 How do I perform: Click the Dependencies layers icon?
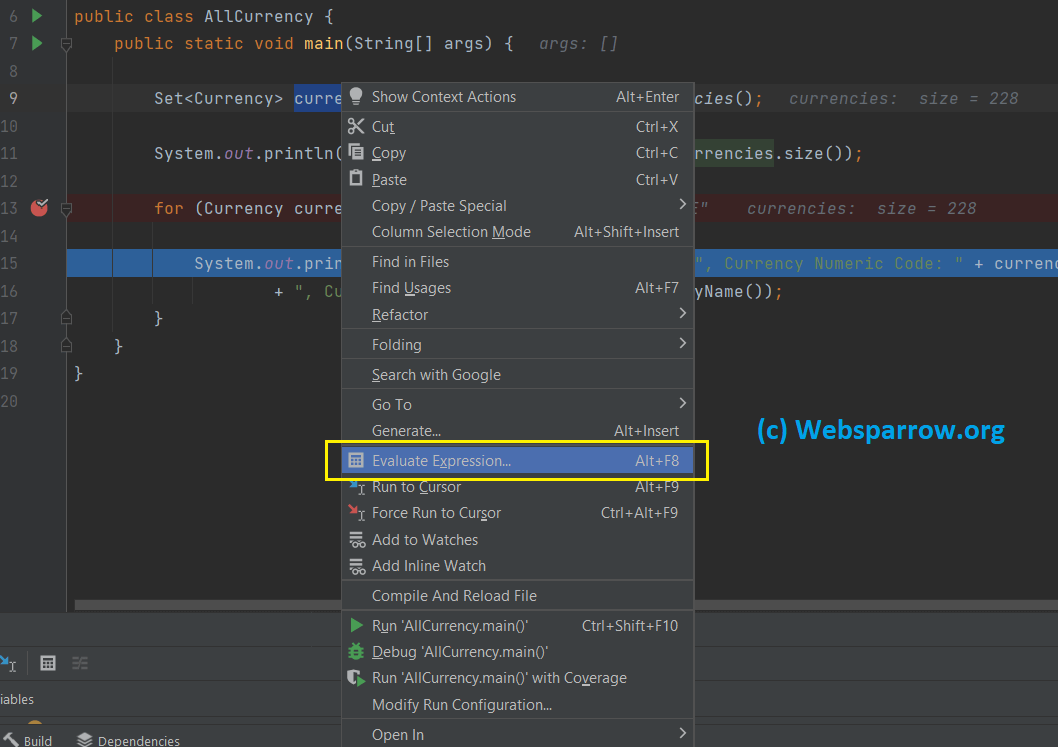click(x=83, y=740)
